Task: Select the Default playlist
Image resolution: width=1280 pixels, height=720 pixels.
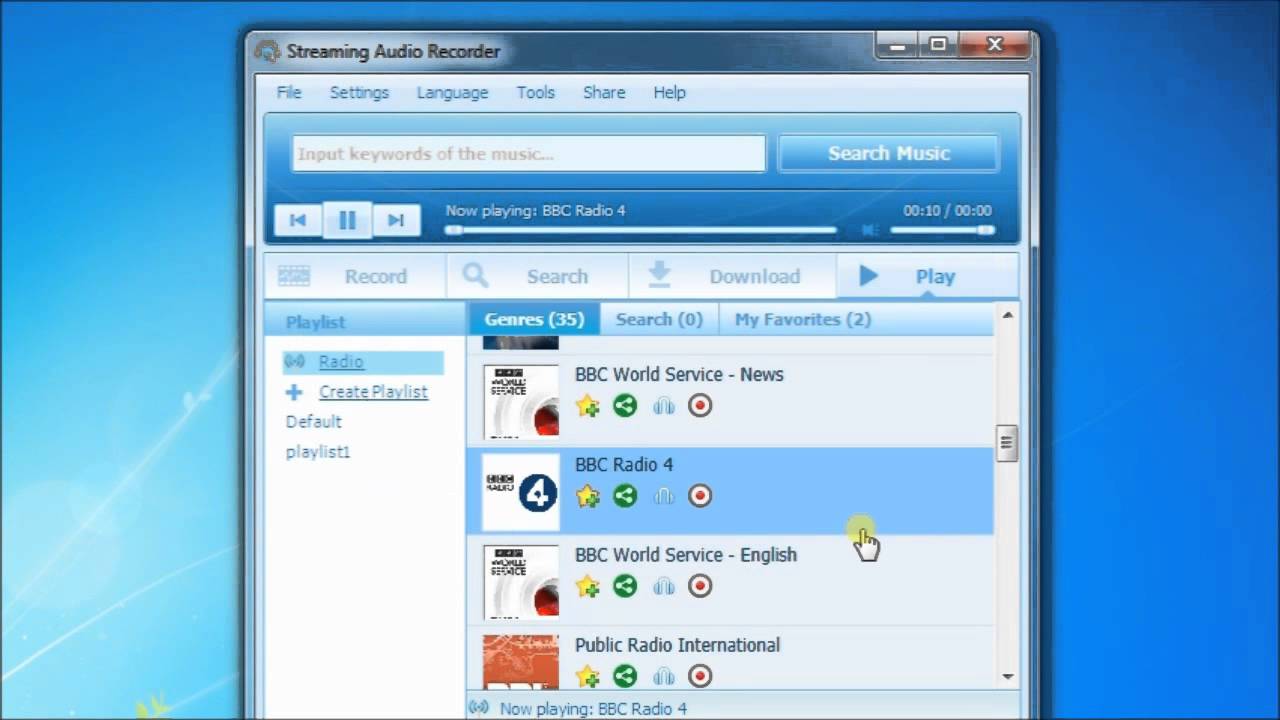Action: click(x=314, y=422)
